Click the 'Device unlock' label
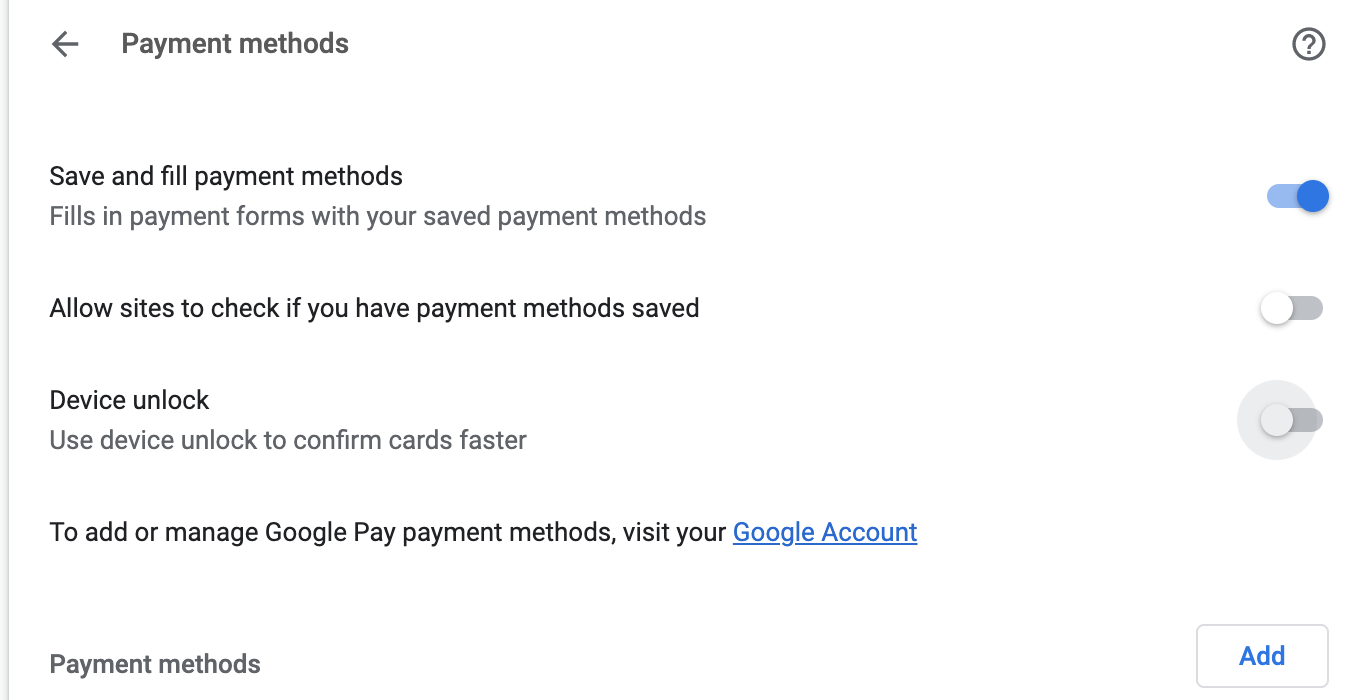The width and height of the screenshot is (1358, 700). (x=129, y=400)
